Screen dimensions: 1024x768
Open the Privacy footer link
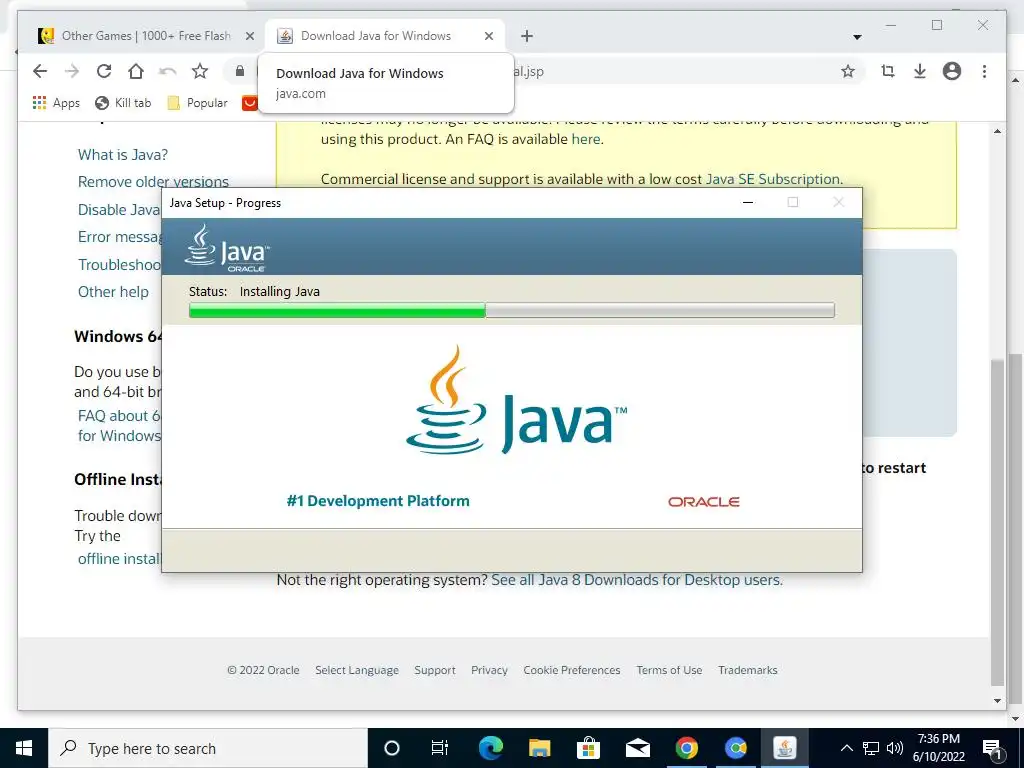click(489, 670)
